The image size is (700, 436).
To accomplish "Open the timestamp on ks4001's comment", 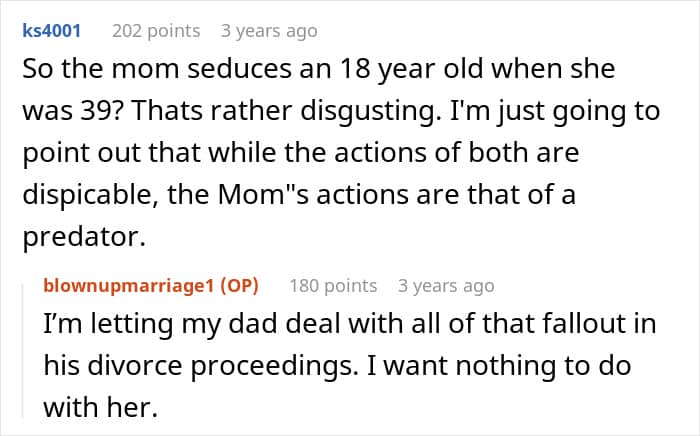I will pyautogui.click(x=268, y=31).
